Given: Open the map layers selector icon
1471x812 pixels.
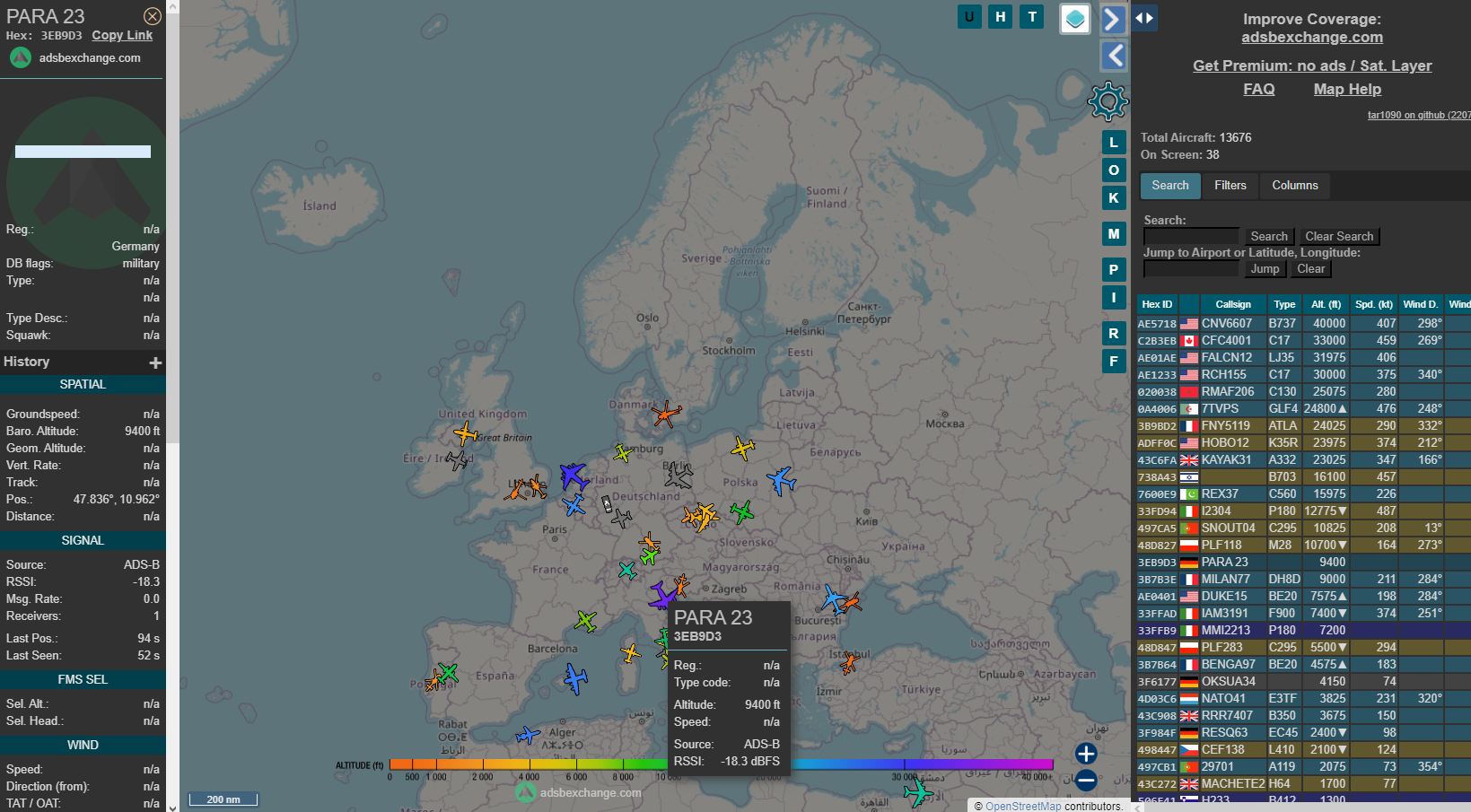Looking at the screenshot, I should 1075,19.
